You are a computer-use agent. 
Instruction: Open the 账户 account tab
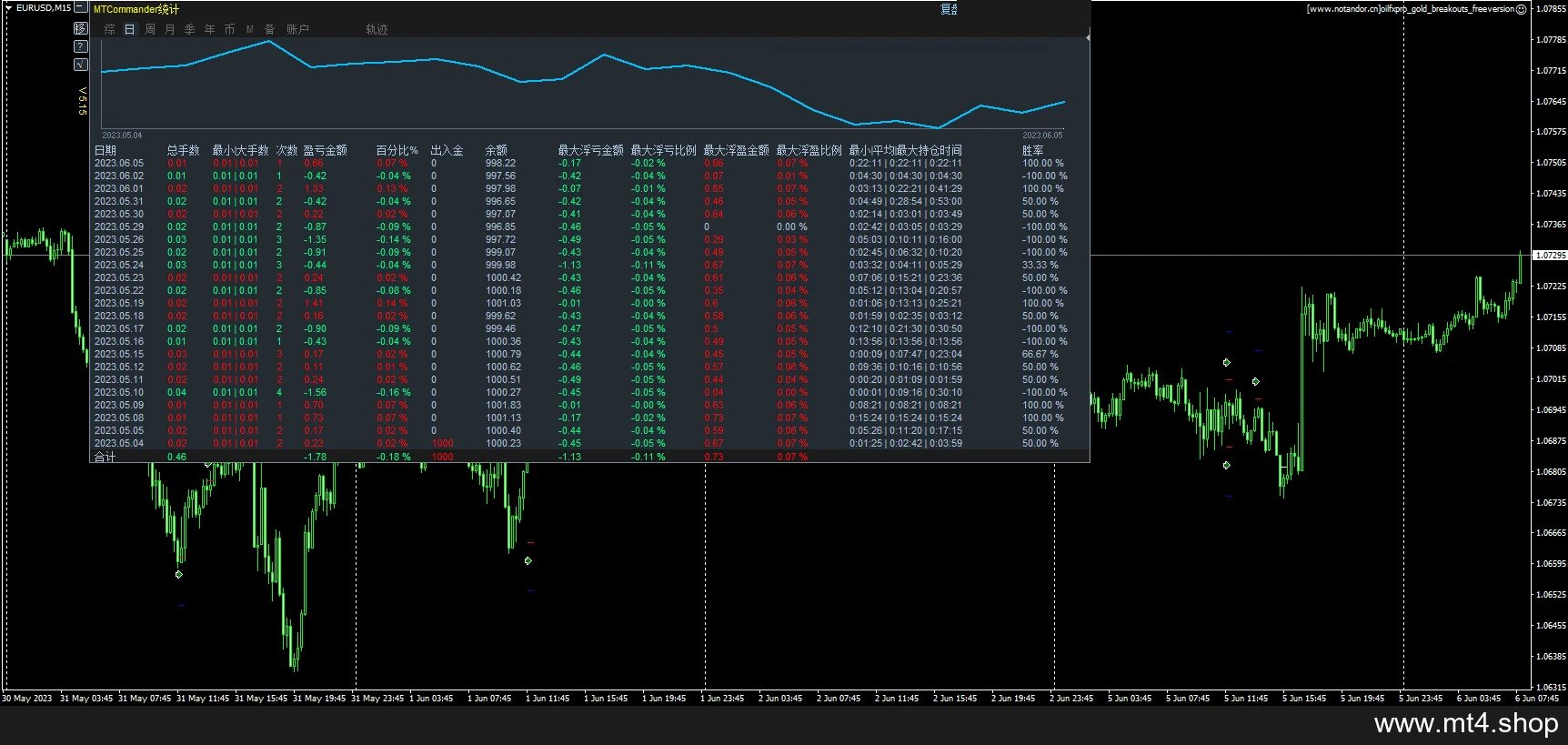pyautogui.click(x=298, y=29)
